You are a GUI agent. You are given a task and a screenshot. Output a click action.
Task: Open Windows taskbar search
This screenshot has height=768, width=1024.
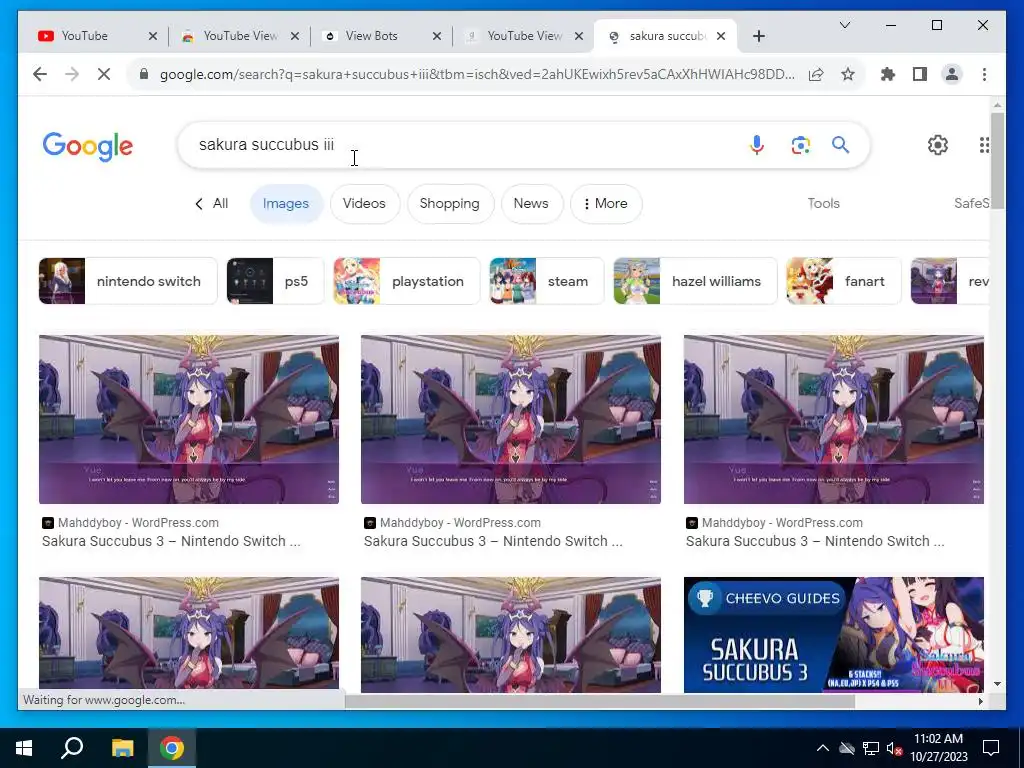tap(72, 748)
